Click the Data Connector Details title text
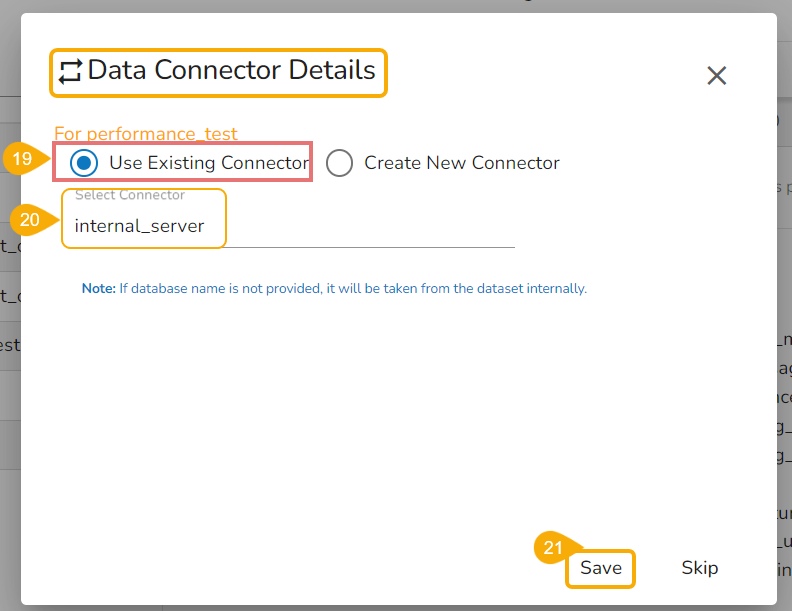792x611 pixels. coord(232,71)
